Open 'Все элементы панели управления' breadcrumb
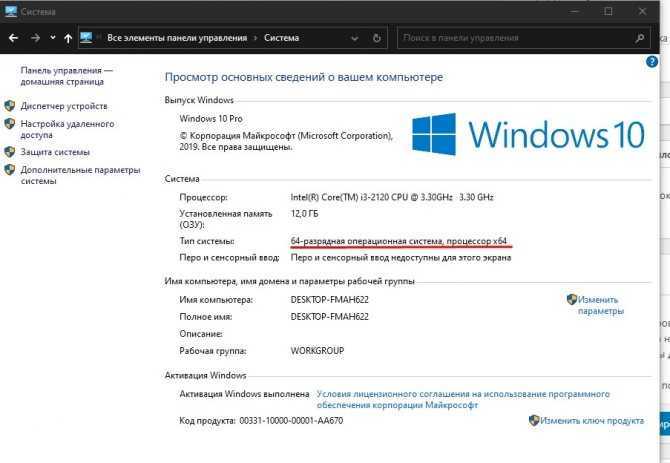The height and width of the screenshot is (463, 670). 177,38
